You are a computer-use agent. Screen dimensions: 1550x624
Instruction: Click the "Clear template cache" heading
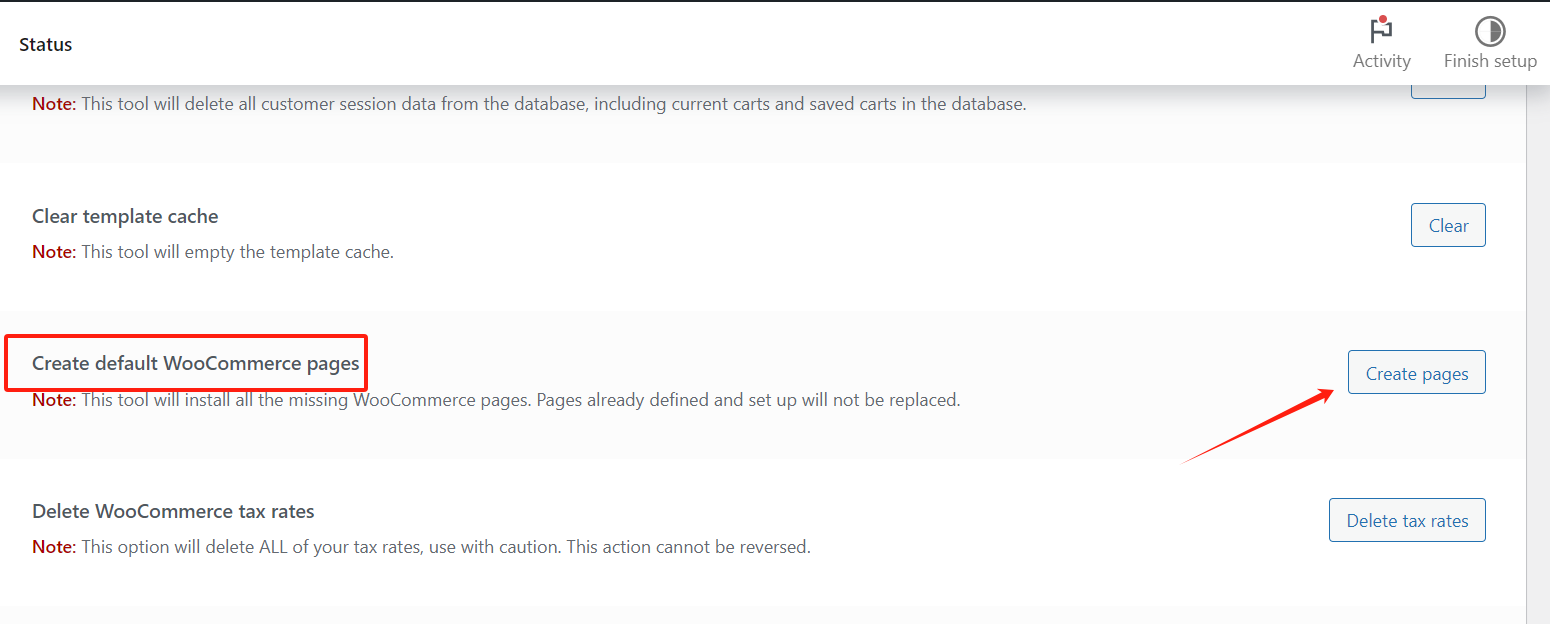coord(125,216)
